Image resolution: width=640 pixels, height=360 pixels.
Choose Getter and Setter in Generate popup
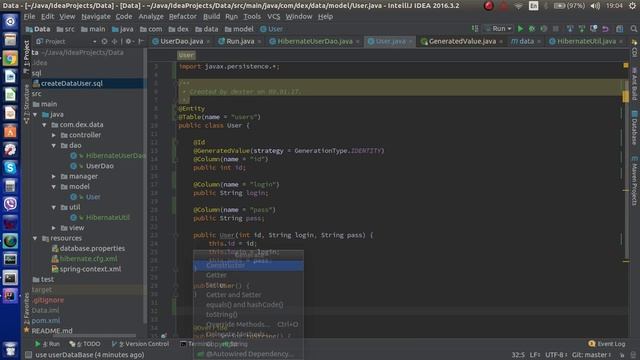click(x=248, y=295)
